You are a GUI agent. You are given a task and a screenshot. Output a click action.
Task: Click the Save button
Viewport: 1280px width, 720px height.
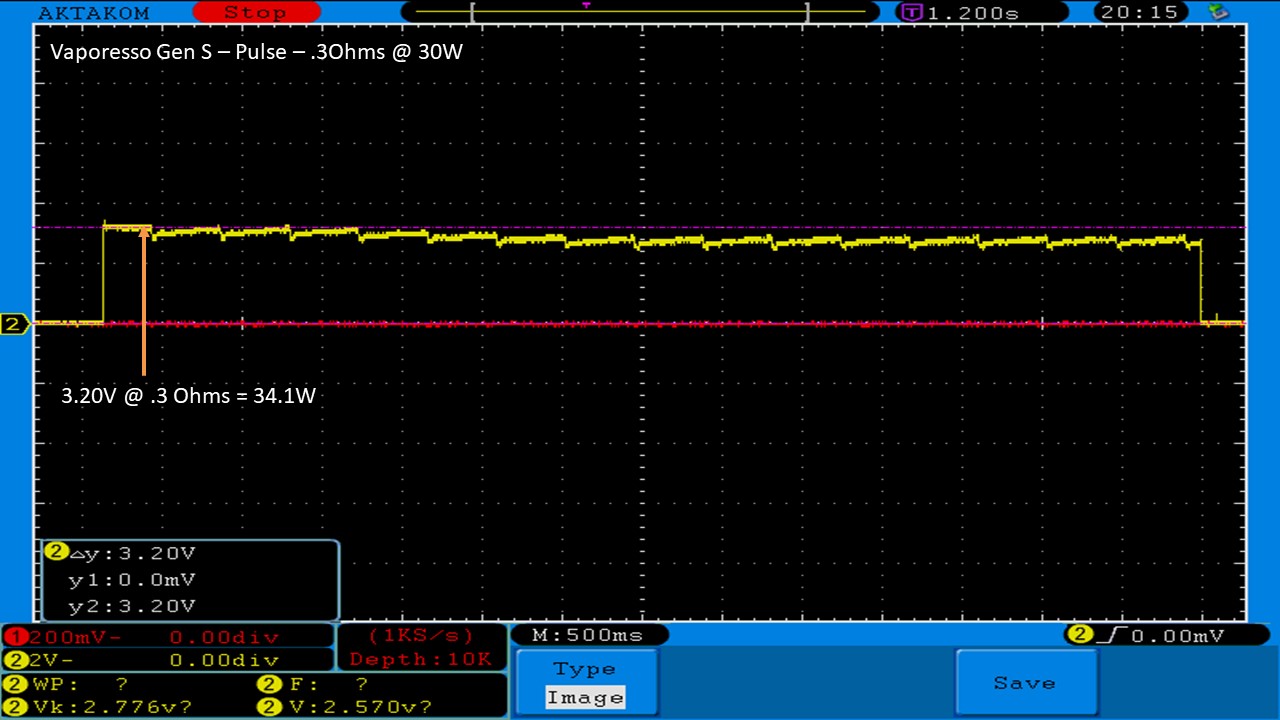click(1025, 683)
